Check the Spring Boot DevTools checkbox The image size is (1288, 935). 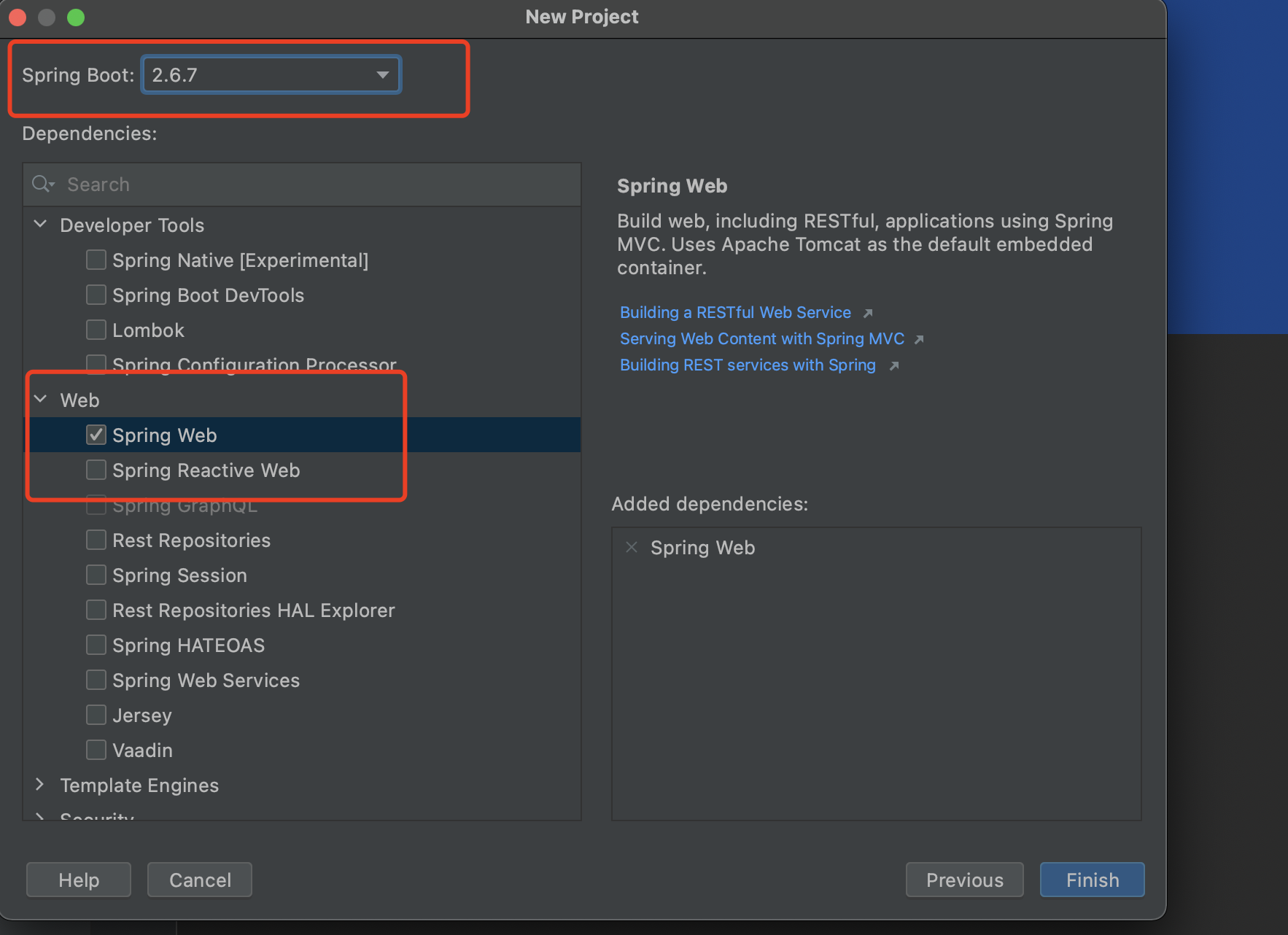tap(96, 295)
